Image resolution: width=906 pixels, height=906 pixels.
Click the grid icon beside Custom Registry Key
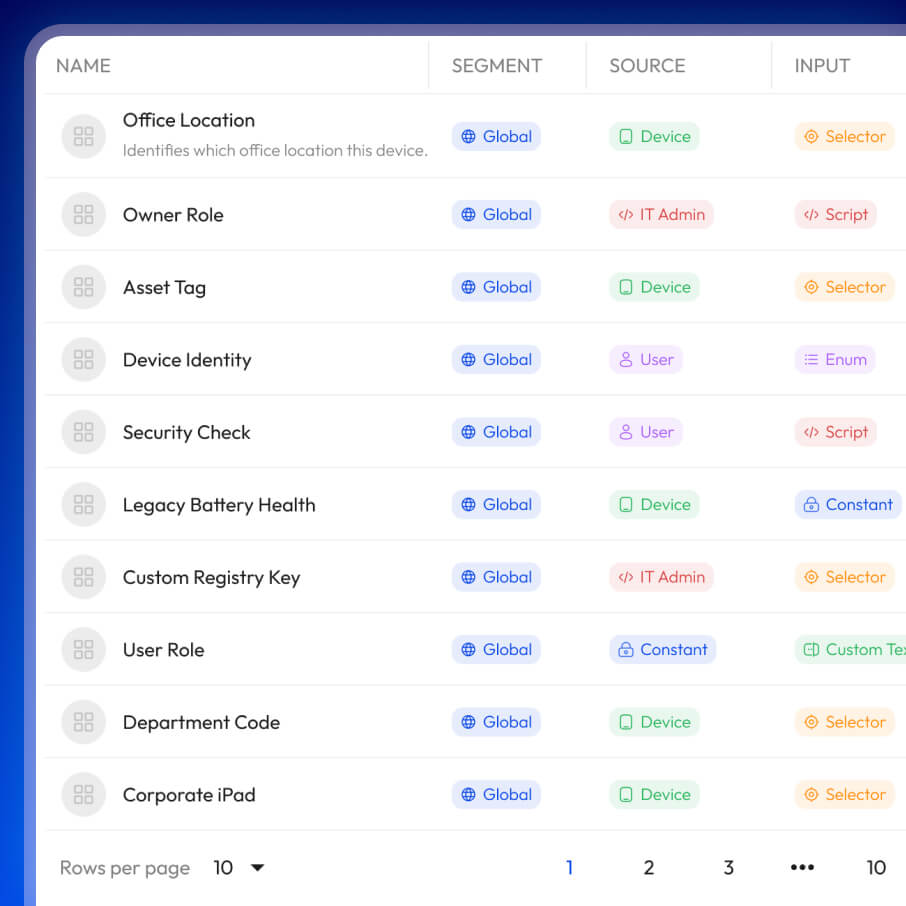(x=84, y=577)
